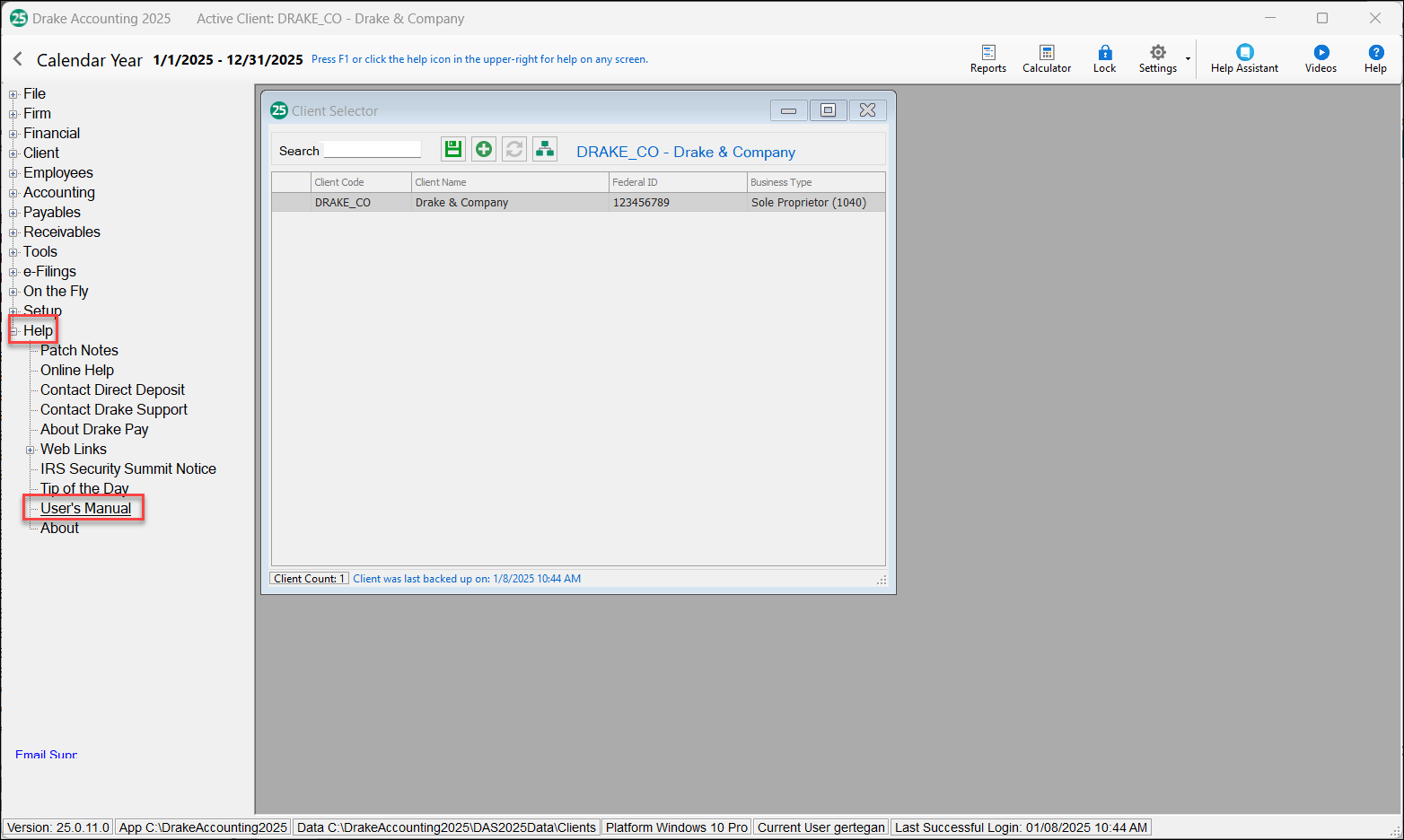Click the client hierarchy icon in Client Selector
The image size is (1404, 840).
(x=544, y=148)
